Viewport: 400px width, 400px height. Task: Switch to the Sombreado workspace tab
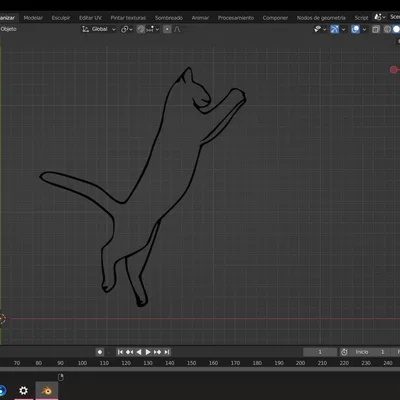[x=169, y=18]
